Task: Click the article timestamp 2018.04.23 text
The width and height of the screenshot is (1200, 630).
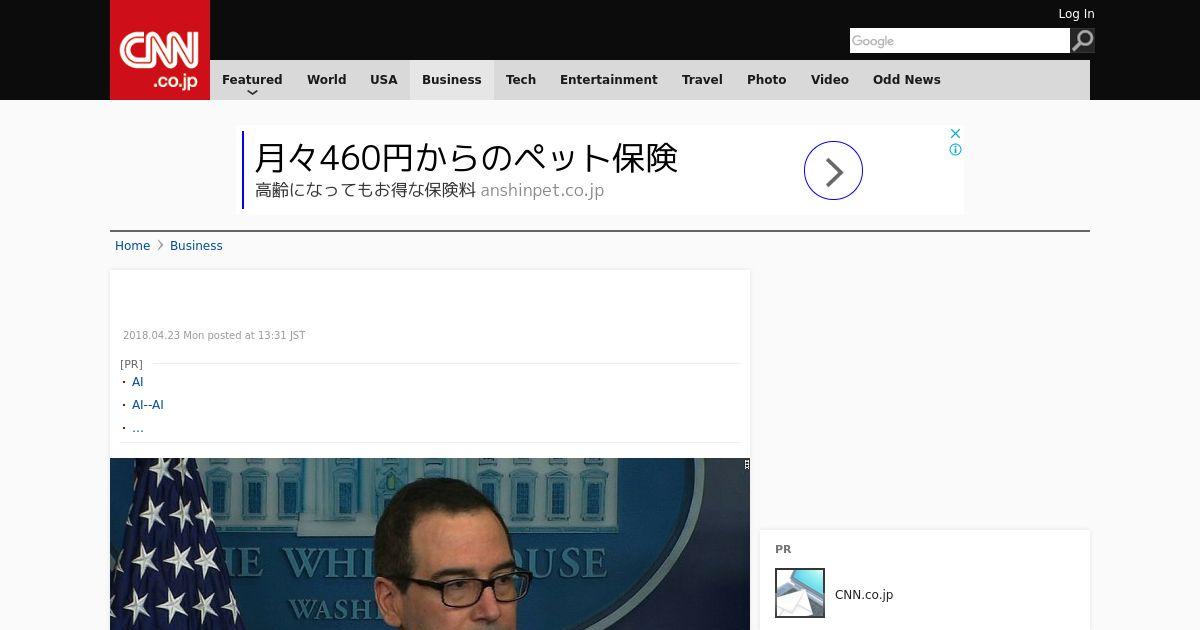Action: coord(214,336)
